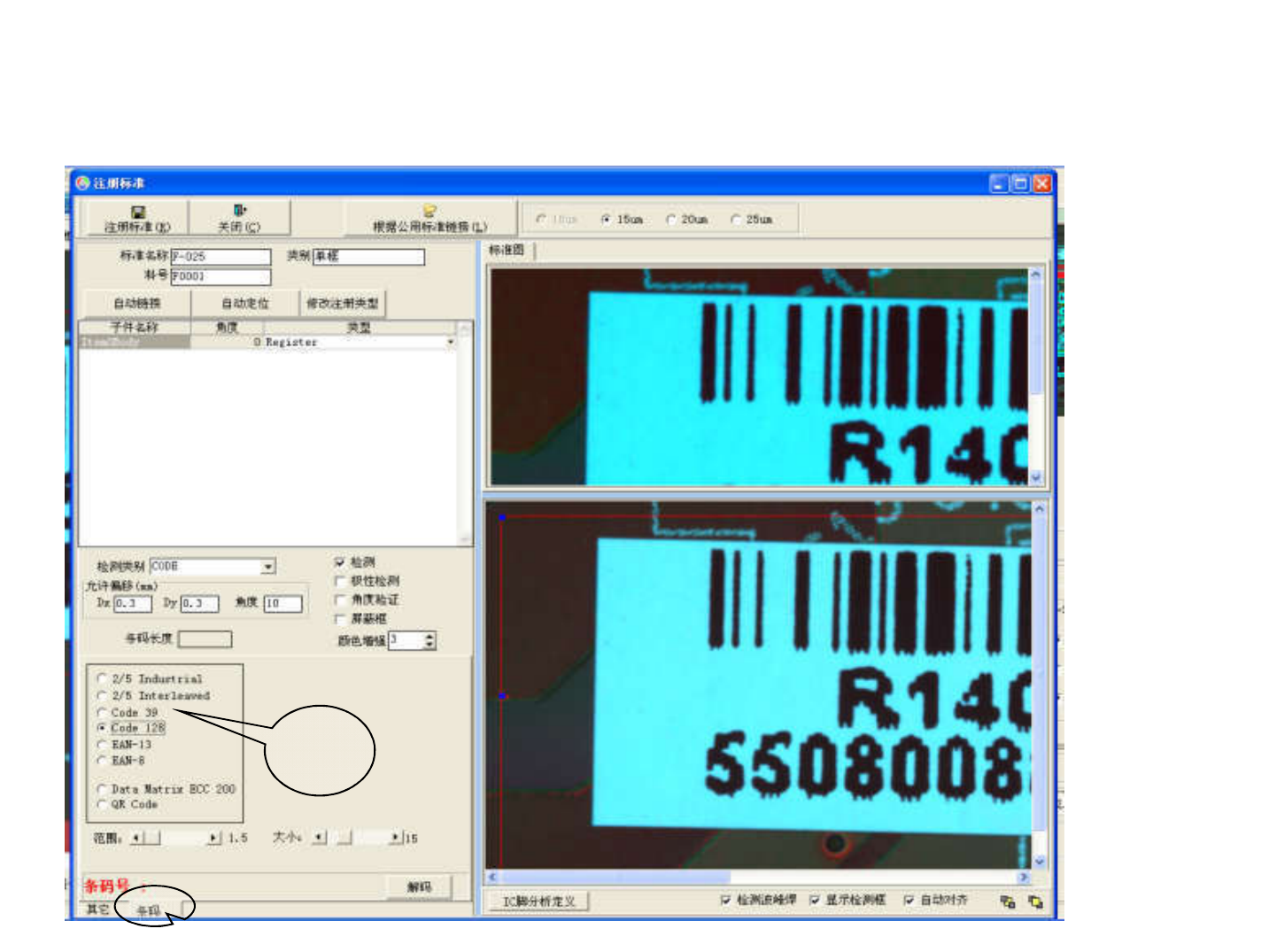The height and width of the screenshot is (952, 1269).
Task: Click the 自动定位 button
Action: [x=245, y=303]
